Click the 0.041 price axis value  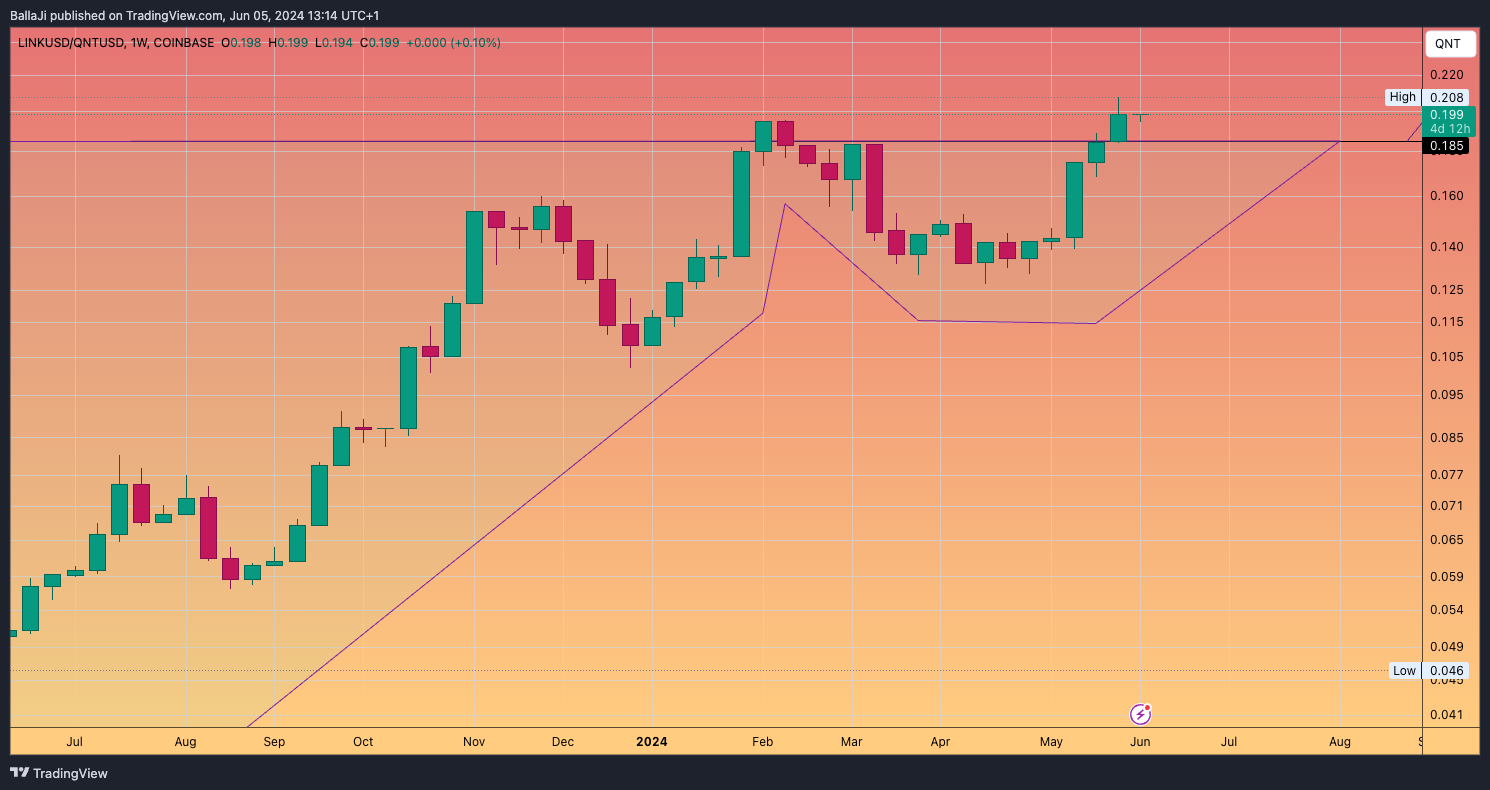(1447, 715)
